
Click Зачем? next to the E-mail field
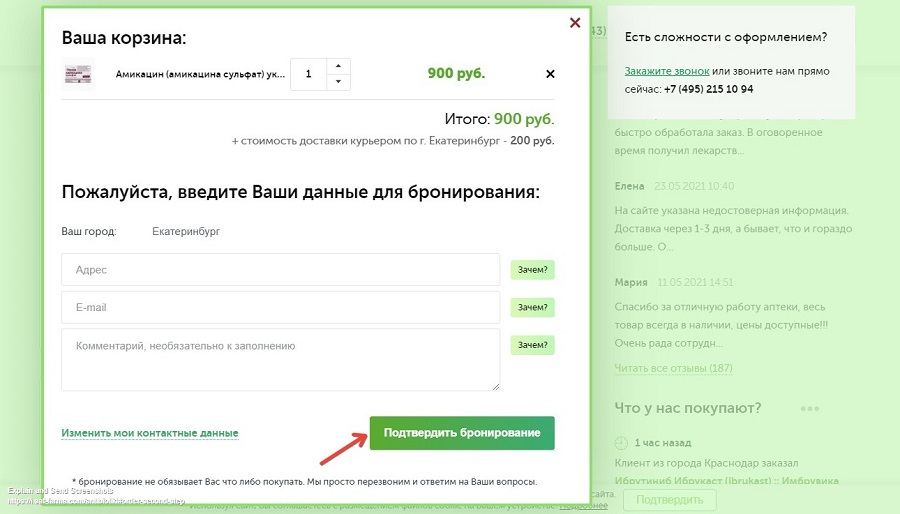532,307
